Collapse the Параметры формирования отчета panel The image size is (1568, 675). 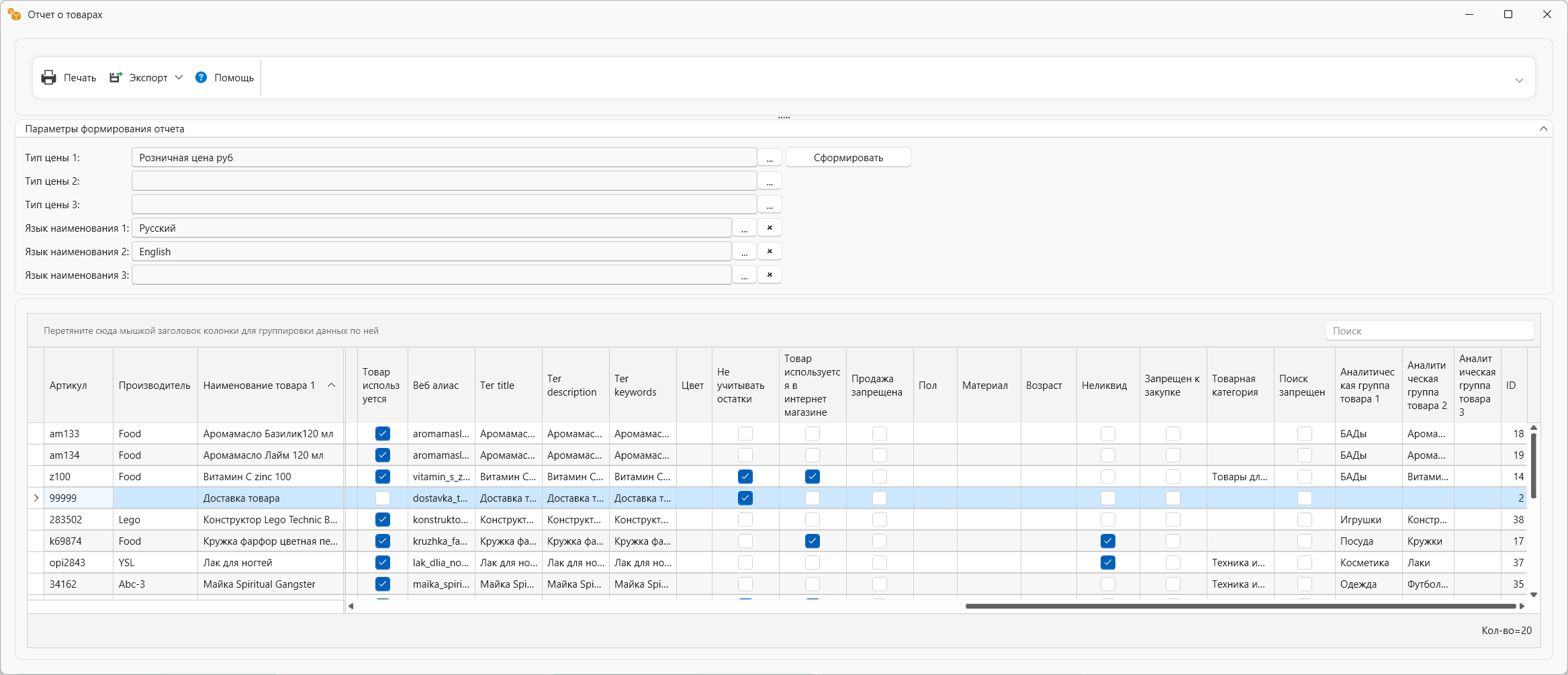click(1543, 129)
